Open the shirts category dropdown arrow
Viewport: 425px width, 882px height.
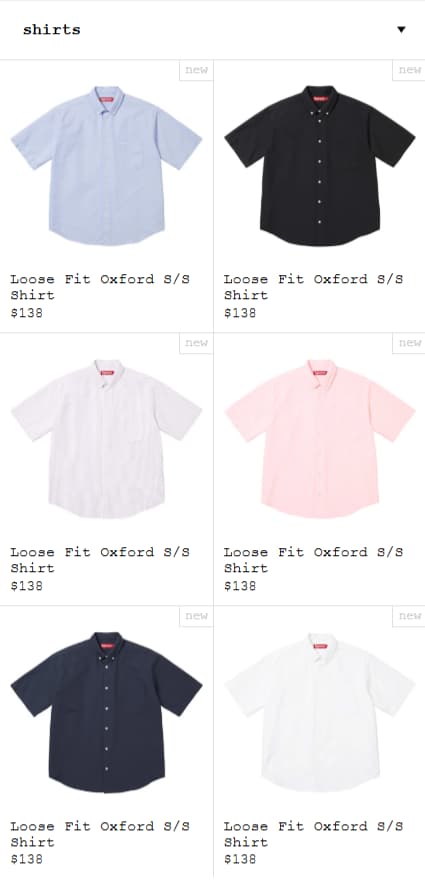(x=401, y=30)
